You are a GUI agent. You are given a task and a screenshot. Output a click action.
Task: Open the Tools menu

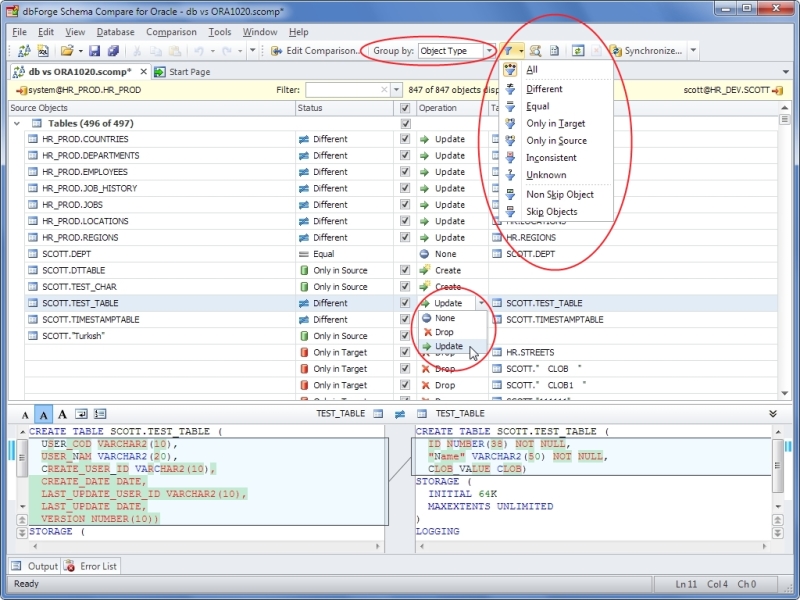pos(220,32)
